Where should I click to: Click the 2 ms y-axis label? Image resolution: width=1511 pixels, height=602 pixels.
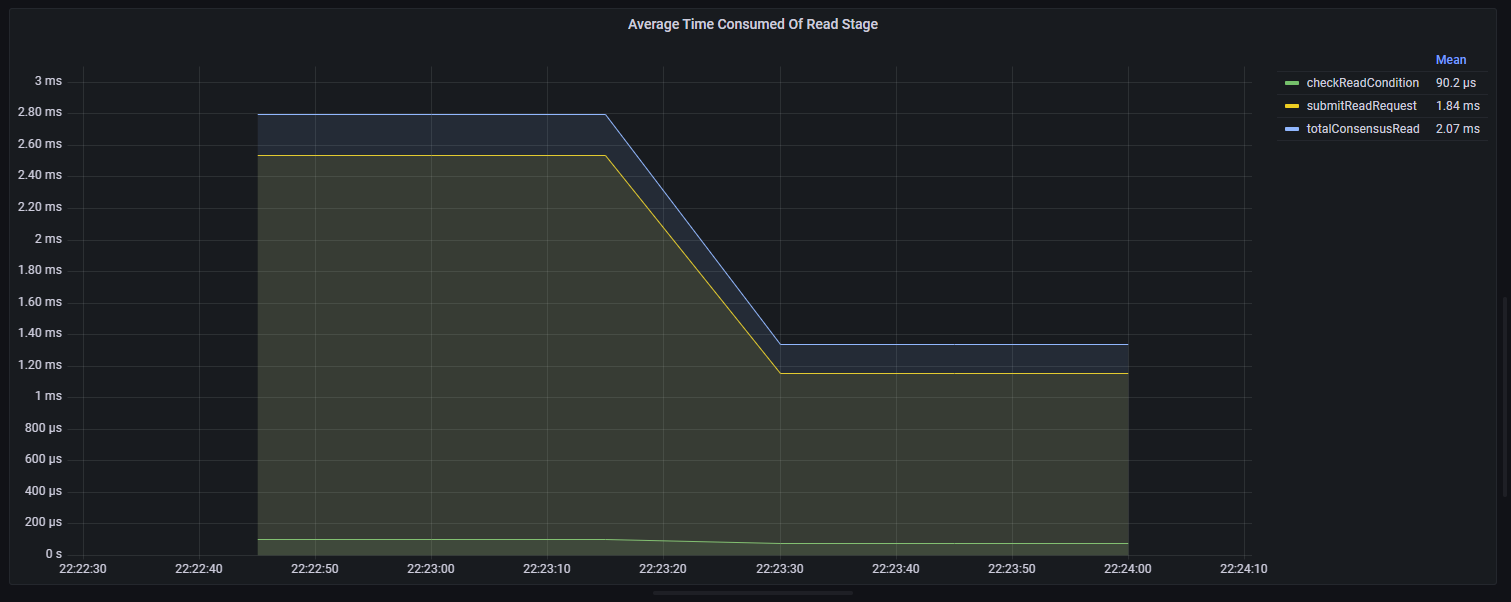(x=48, y=239)
